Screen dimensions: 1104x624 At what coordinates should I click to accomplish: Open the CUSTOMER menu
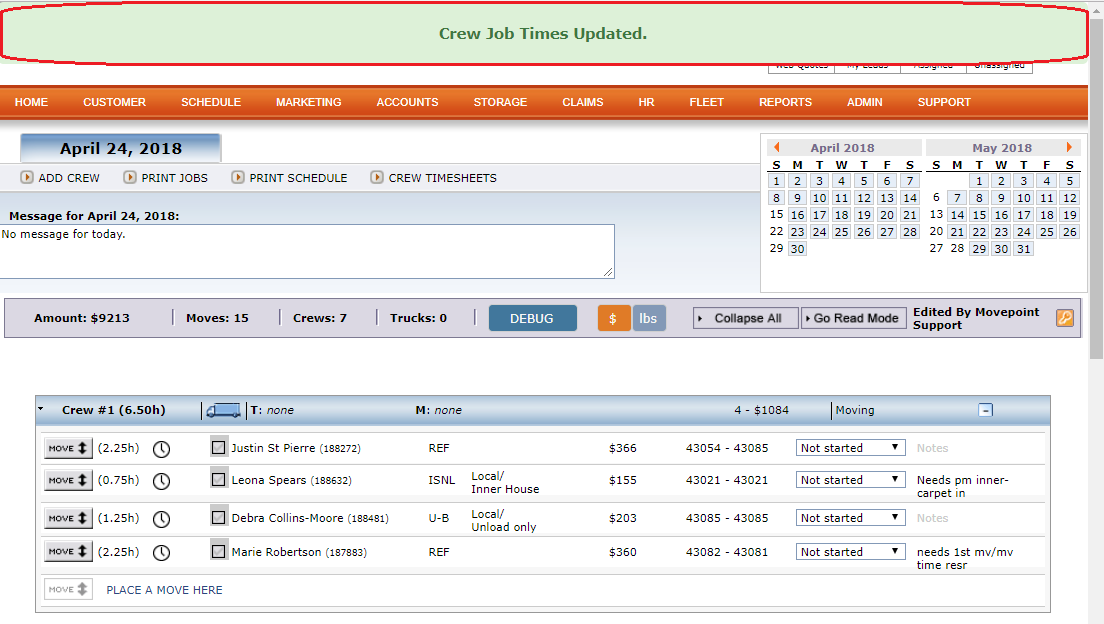pos(114,102)
